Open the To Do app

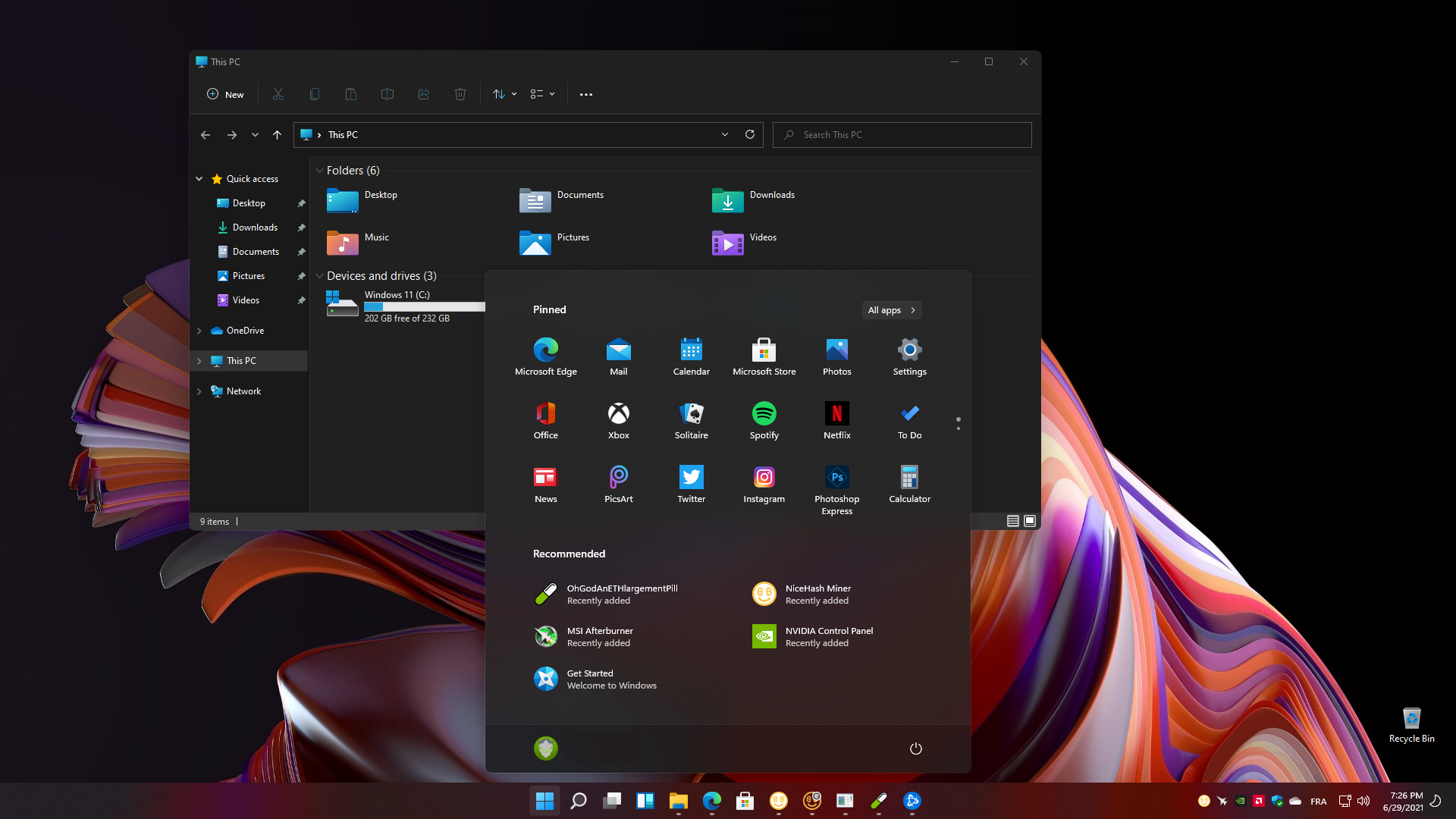(909, 420)
